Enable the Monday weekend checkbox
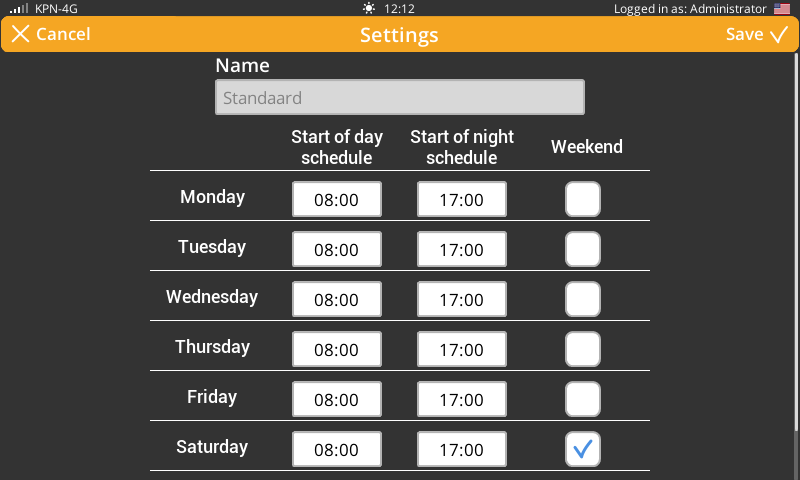This screenshot has width=800, height=480. (x=583, y=199)
